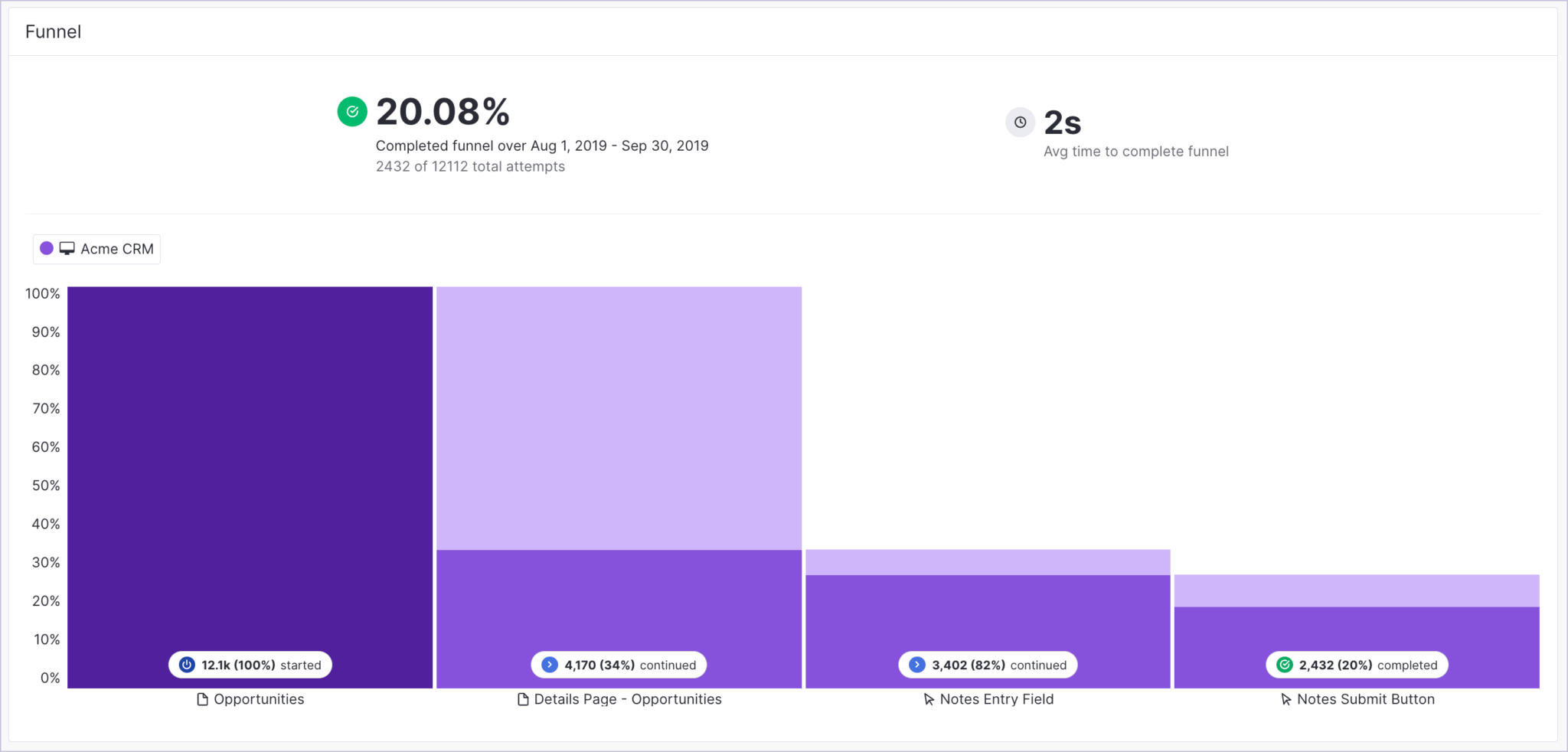Click the page icon beside Opportunities label
The image size is (1568, 752).
pos(202,699)
